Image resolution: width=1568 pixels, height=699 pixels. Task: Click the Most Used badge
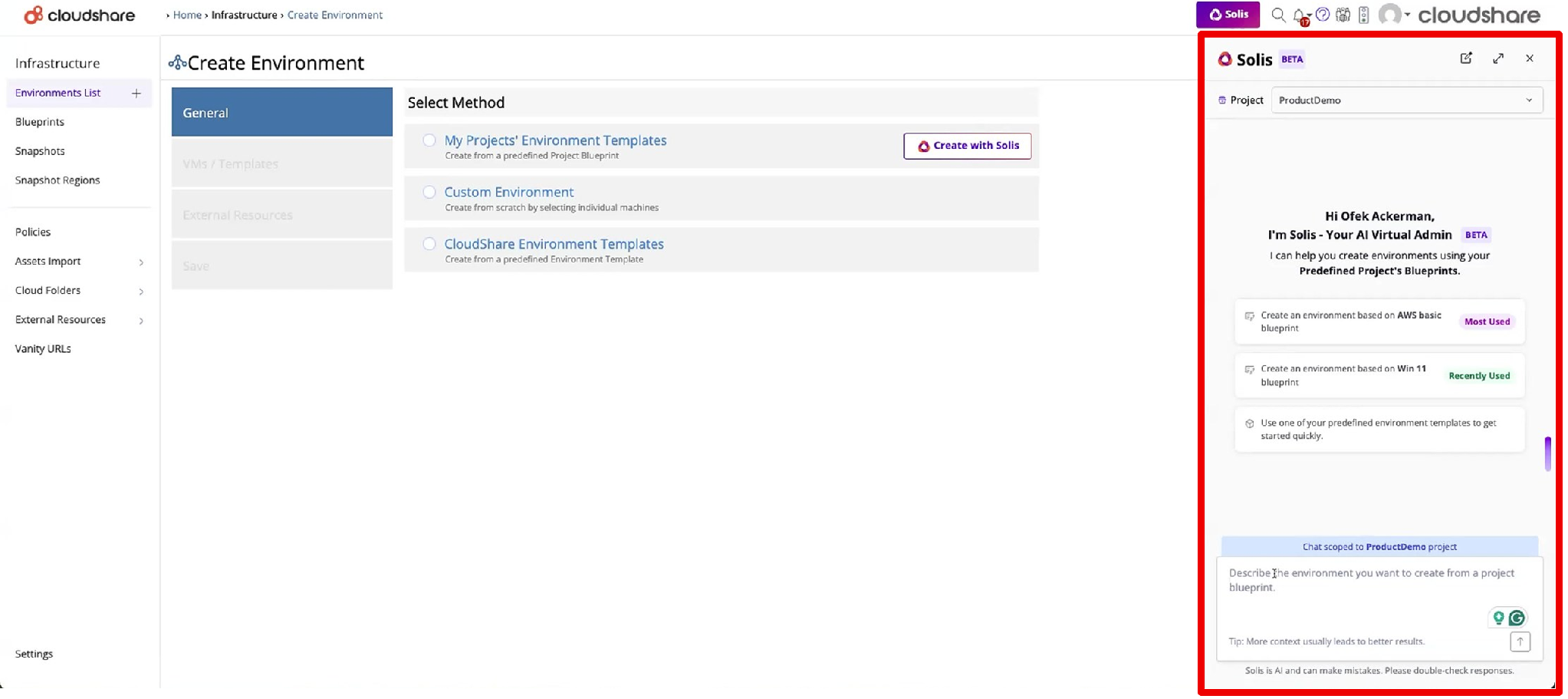pos(1487,321)
